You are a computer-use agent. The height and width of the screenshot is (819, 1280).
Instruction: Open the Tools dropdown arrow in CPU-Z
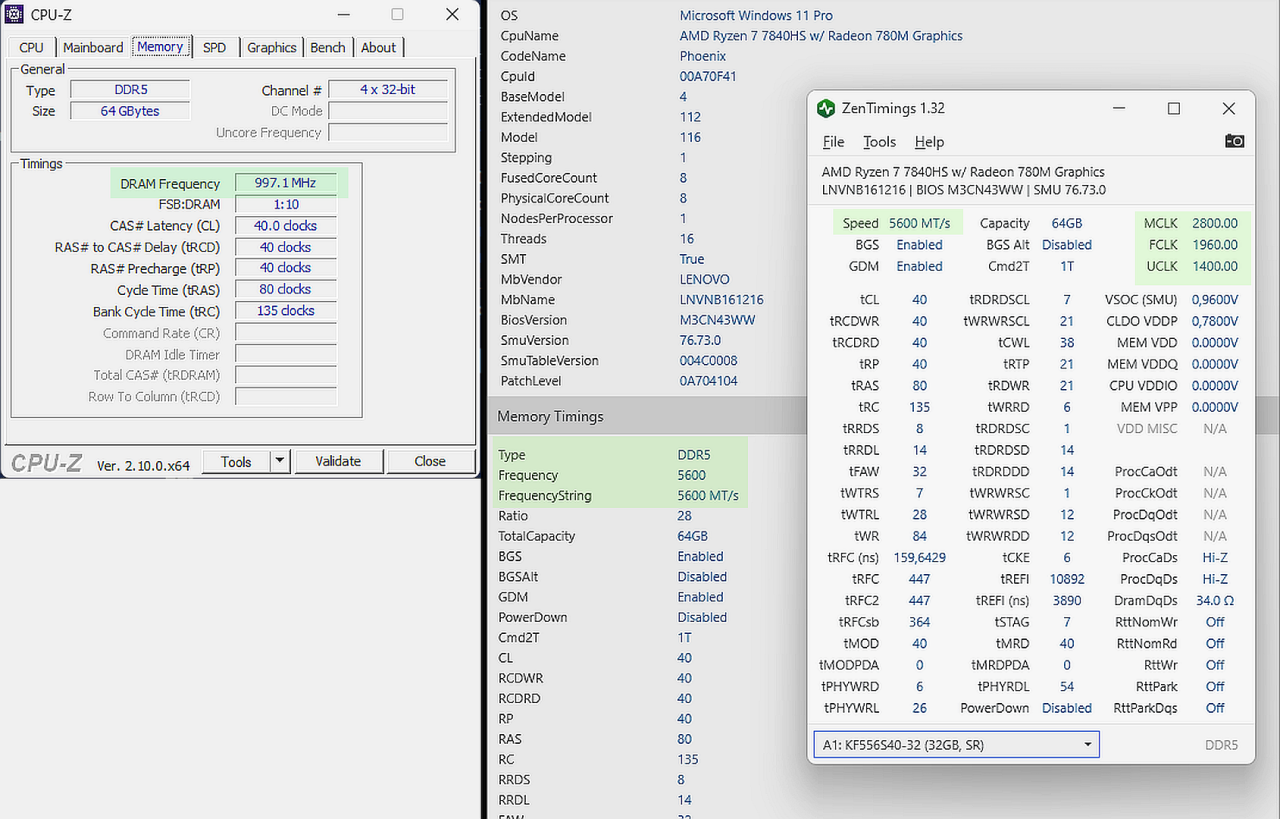[x=280, y=461]
